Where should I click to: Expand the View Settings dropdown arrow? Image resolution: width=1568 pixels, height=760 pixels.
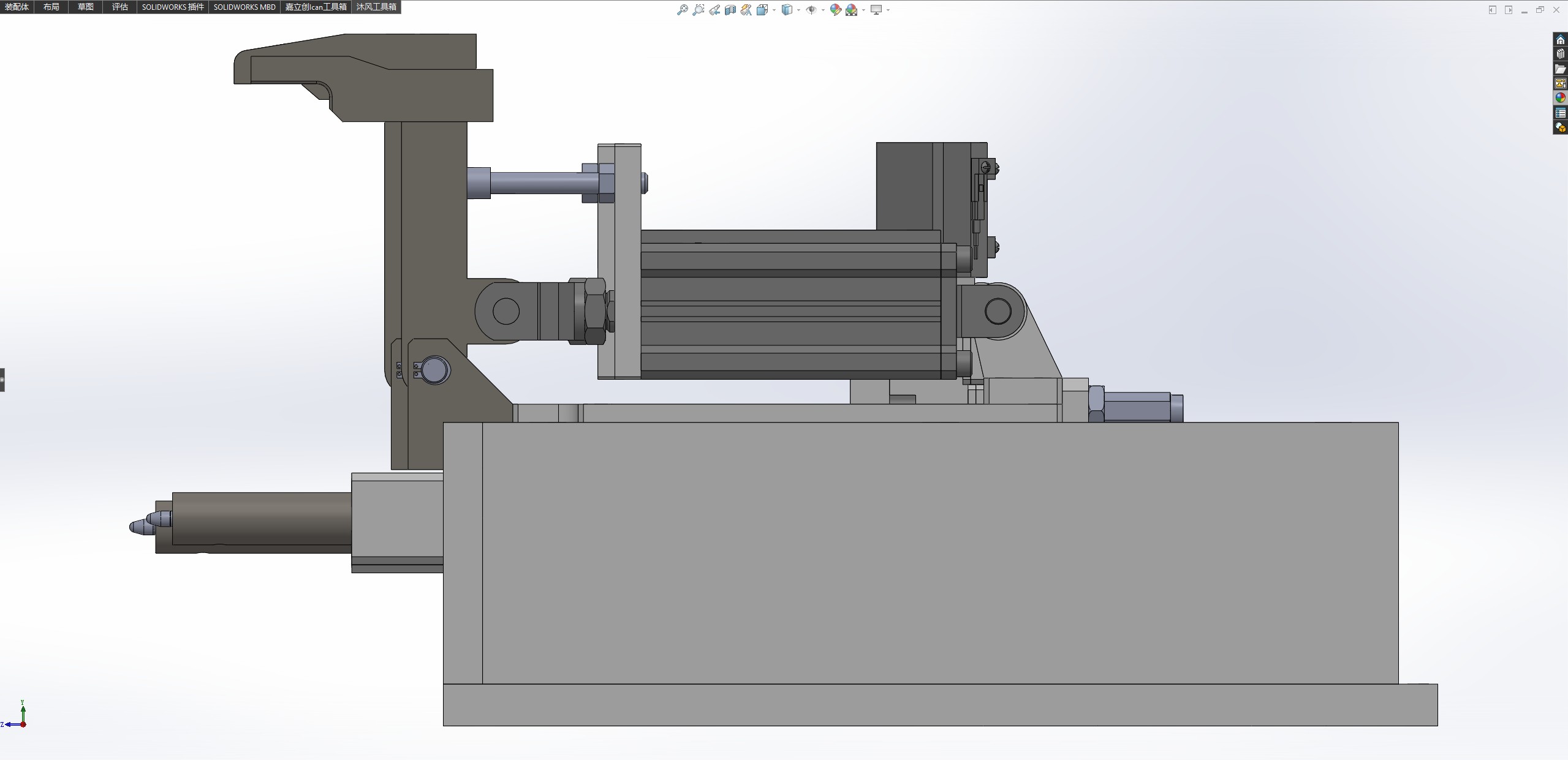888,10
